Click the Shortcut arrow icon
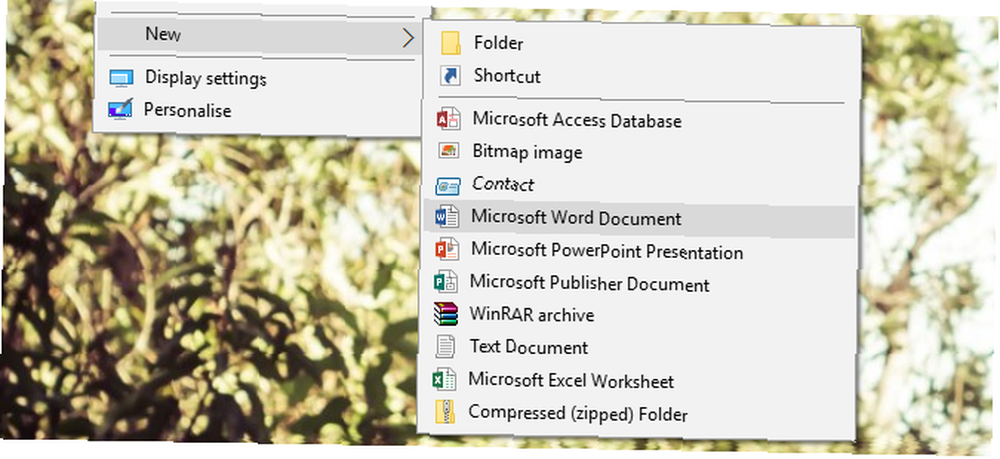 [x=450, y=76]
